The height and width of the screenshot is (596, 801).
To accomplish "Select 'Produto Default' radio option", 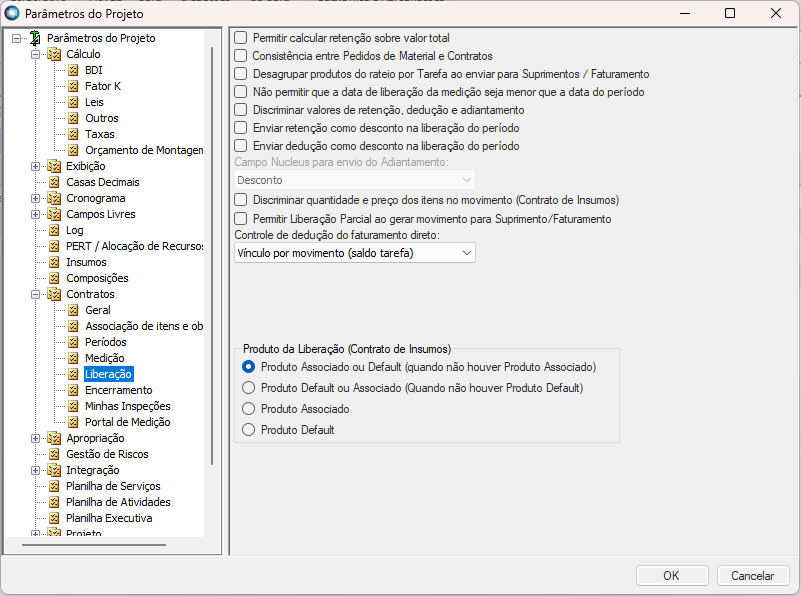I will (x=249, y=430).
